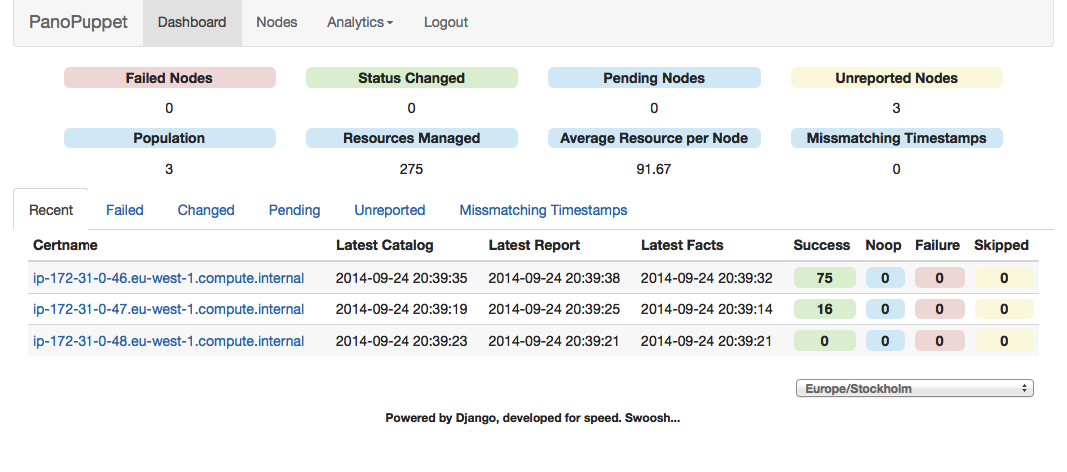Select the Failed Nodes status badge
This screenshot has width=1067, height=472.
[x=169, y=78]
